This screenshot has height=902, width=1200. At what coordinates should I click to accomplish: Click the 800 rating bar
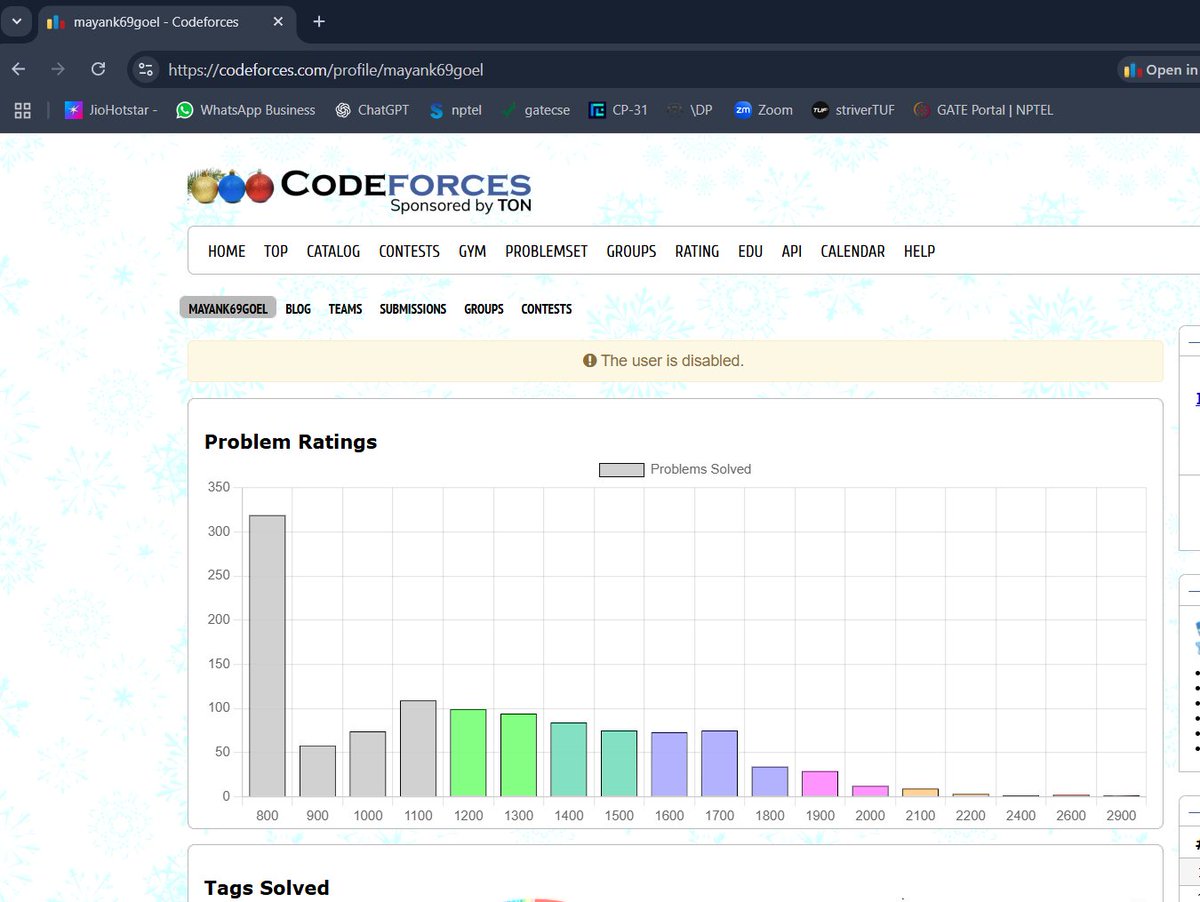(x=267, y=656)
